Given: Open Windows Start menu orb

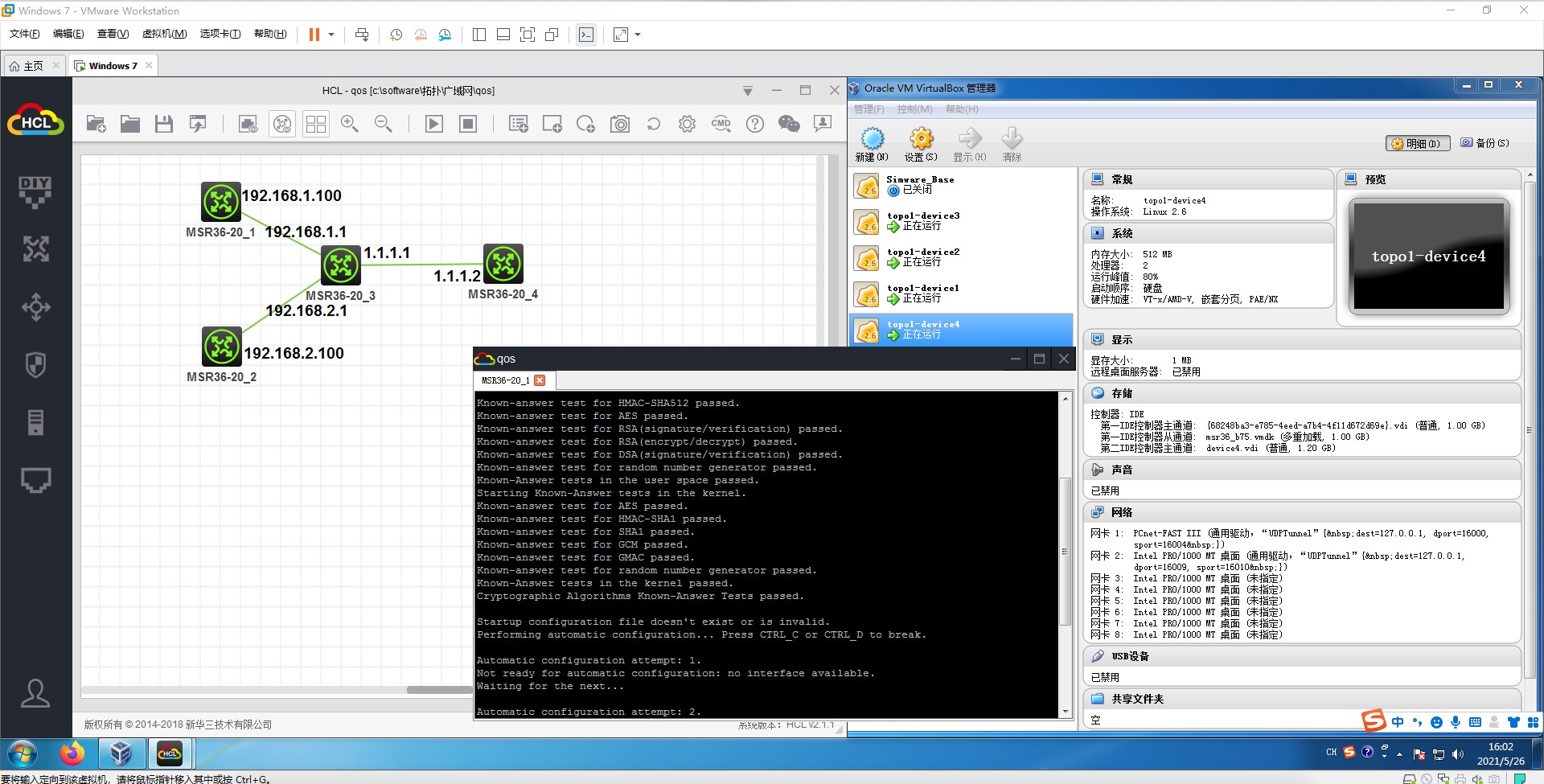Looking at the screenshot, I should [x=23, y=754].
